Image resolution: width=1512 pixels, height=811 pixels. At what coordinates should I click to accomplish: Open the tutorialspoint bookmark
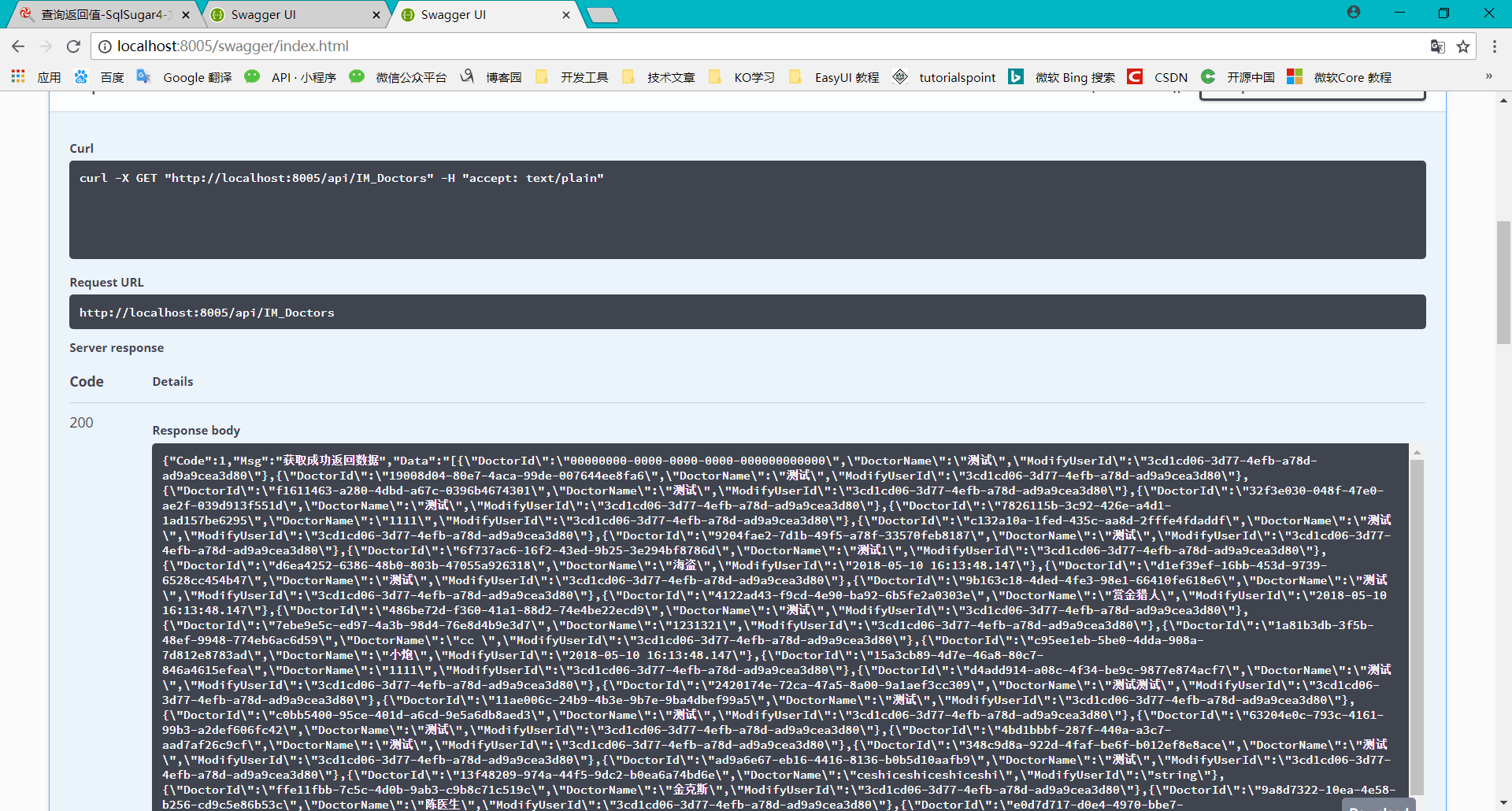(944, 77)
